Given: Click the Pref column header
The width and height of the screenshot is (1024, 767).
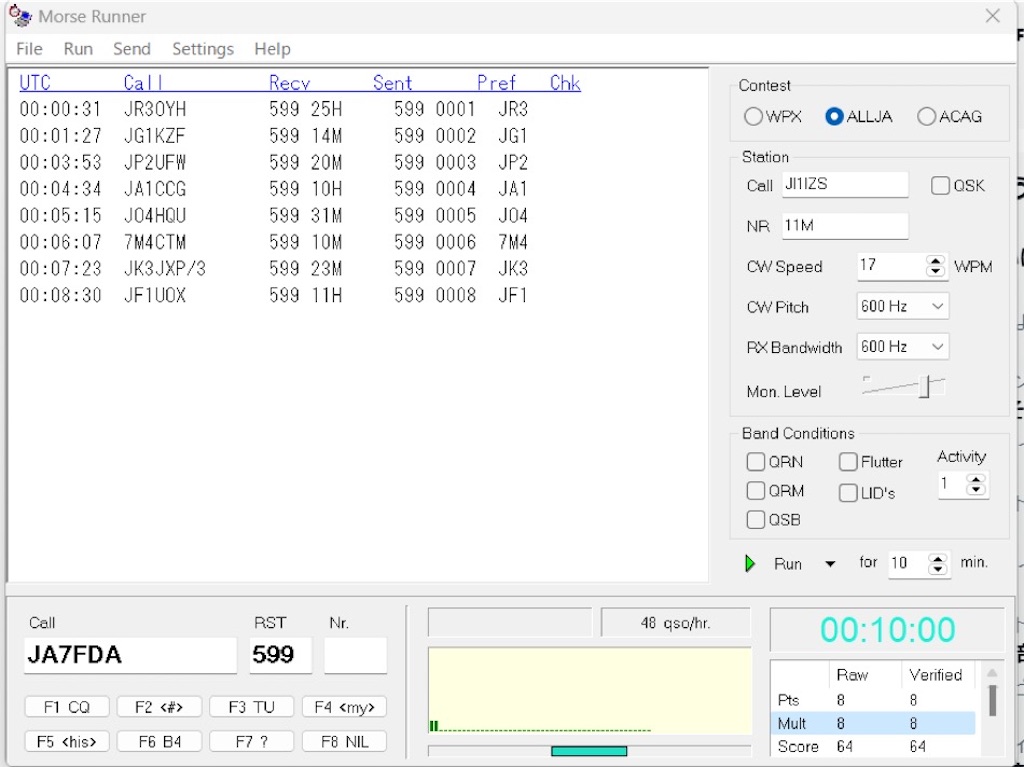Looking at the screenshot, I should click(496, 83).
